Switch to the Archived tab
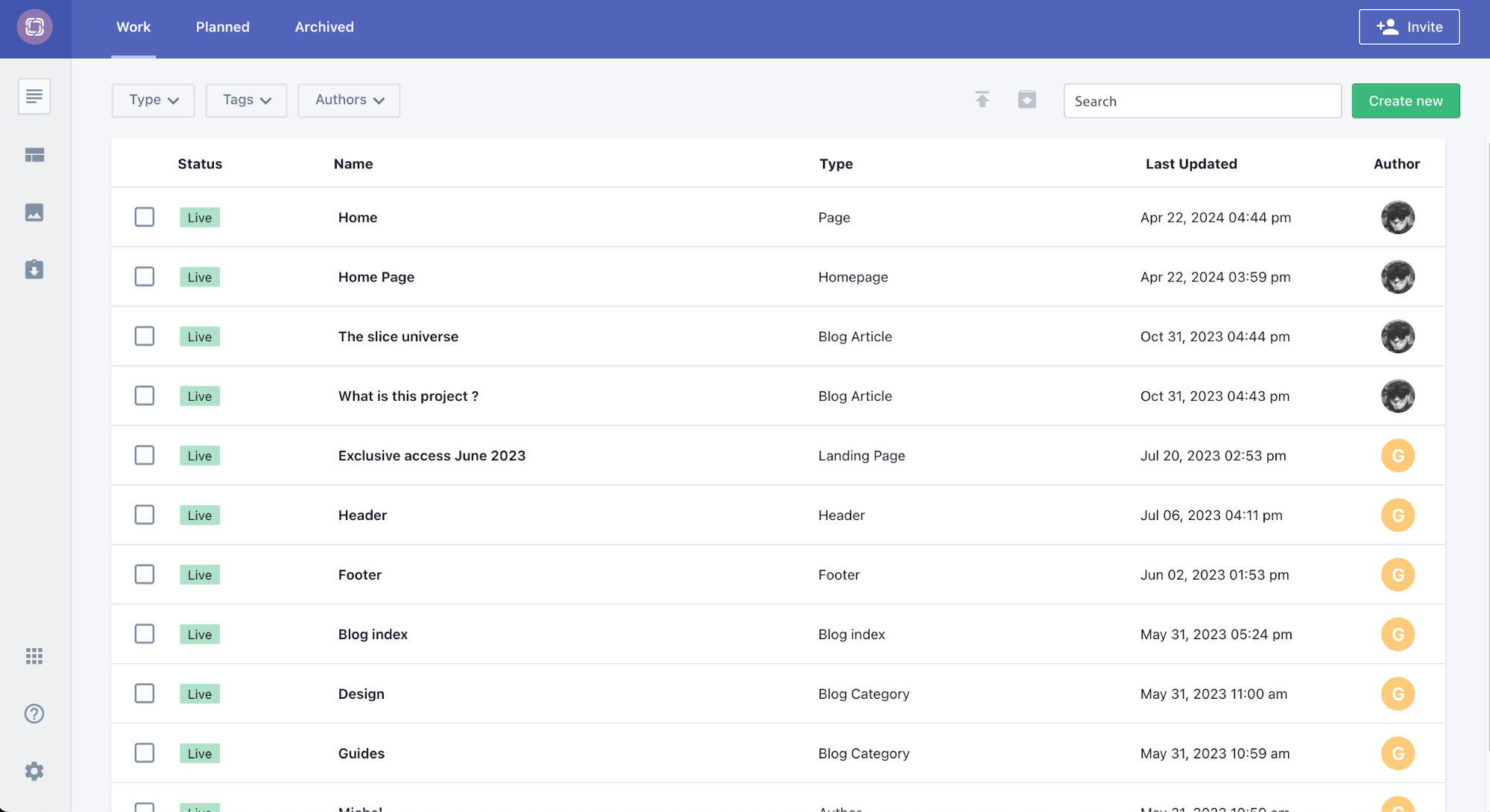This screenshot has height=812, width=1490. 324,27
